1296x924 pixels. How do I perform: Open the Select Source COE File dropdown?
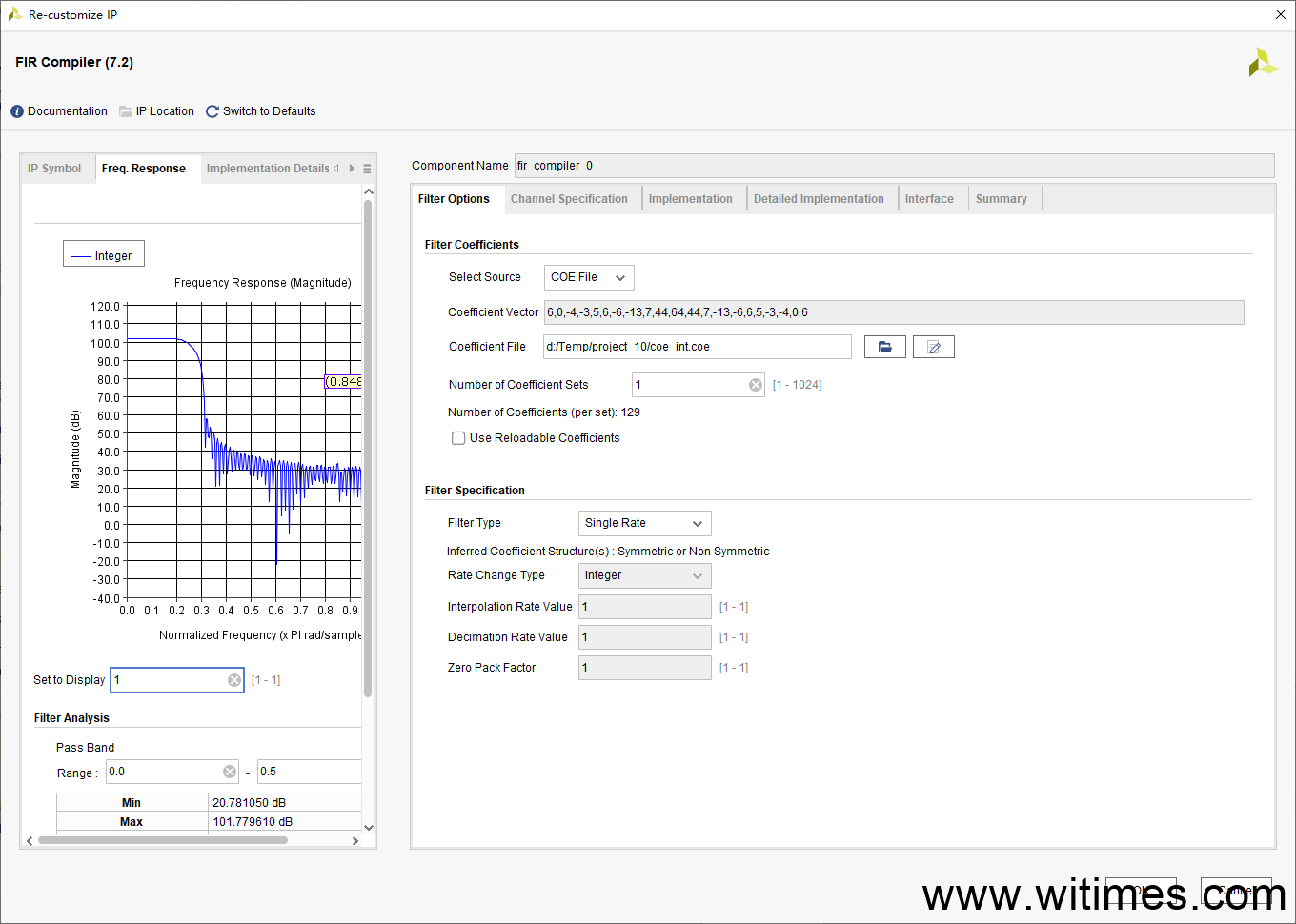pyautogui.click(x=589, y=277)
